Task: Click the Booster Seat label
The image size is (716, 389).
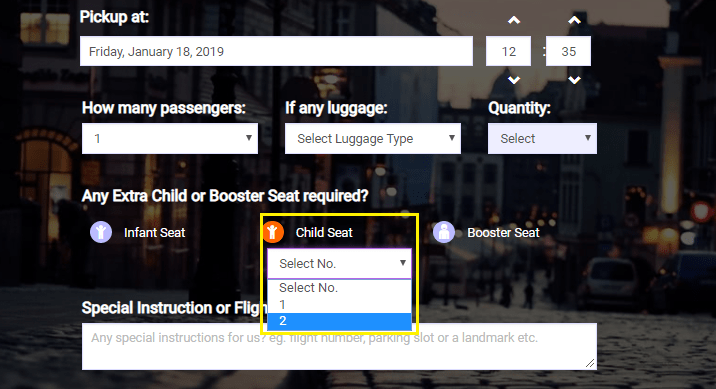Action: coord(503,232)
